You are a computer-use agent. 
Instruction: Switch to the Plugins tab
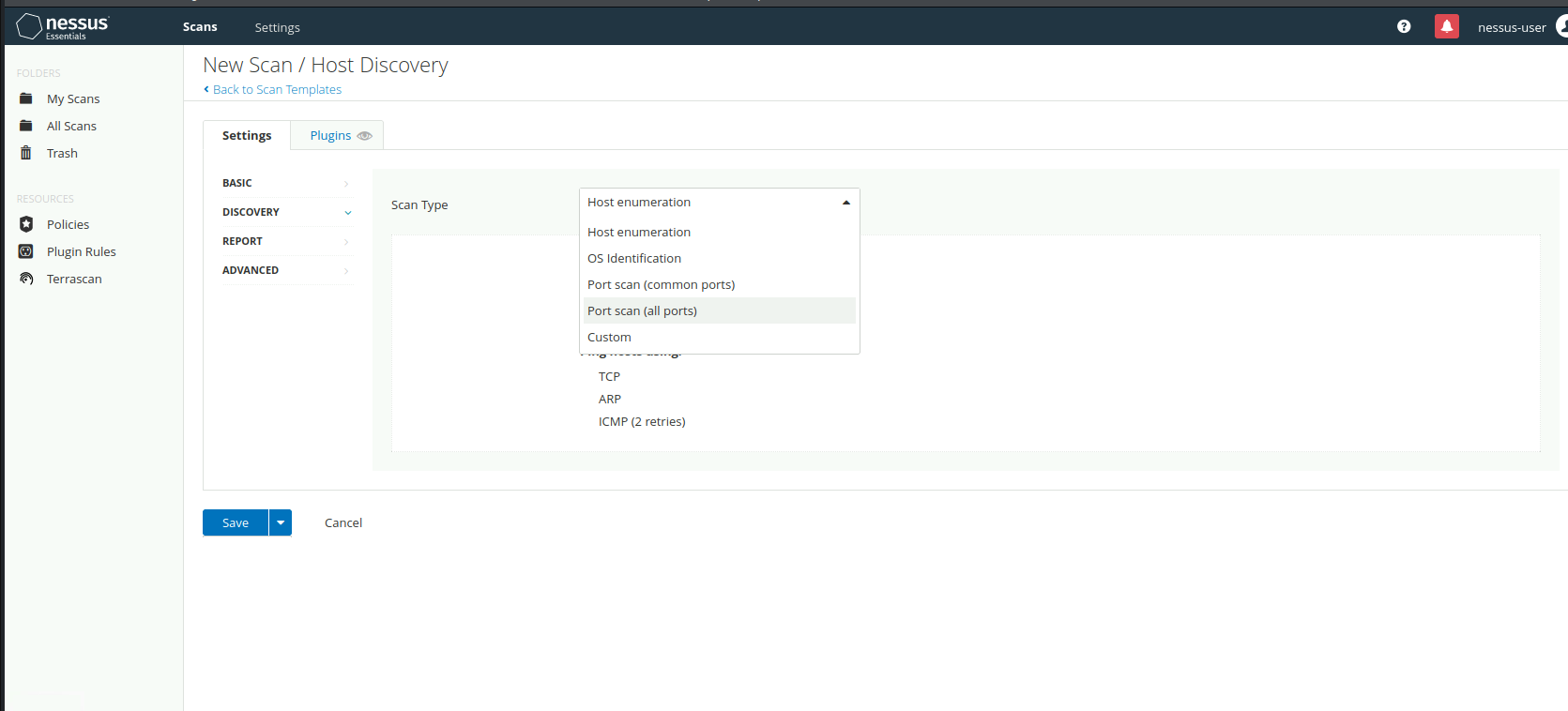[330, 136]
